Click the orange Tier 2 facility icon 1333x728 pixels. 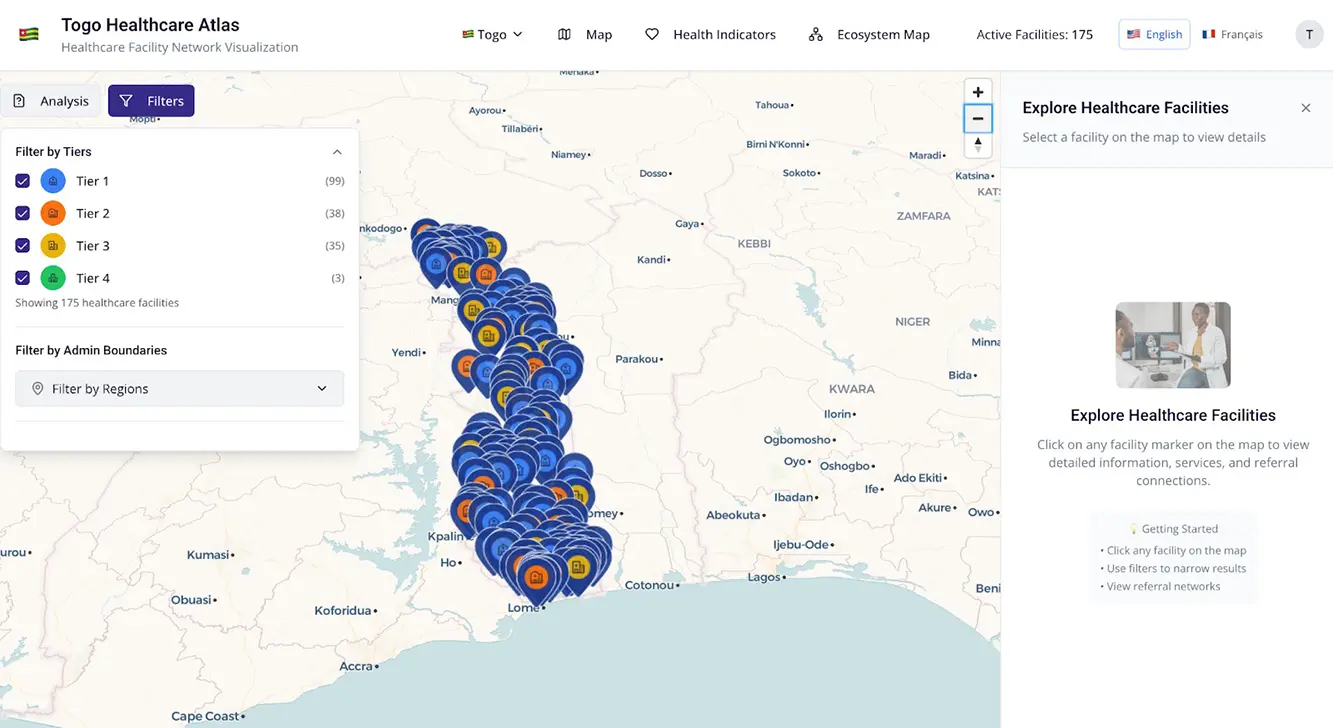53,213
